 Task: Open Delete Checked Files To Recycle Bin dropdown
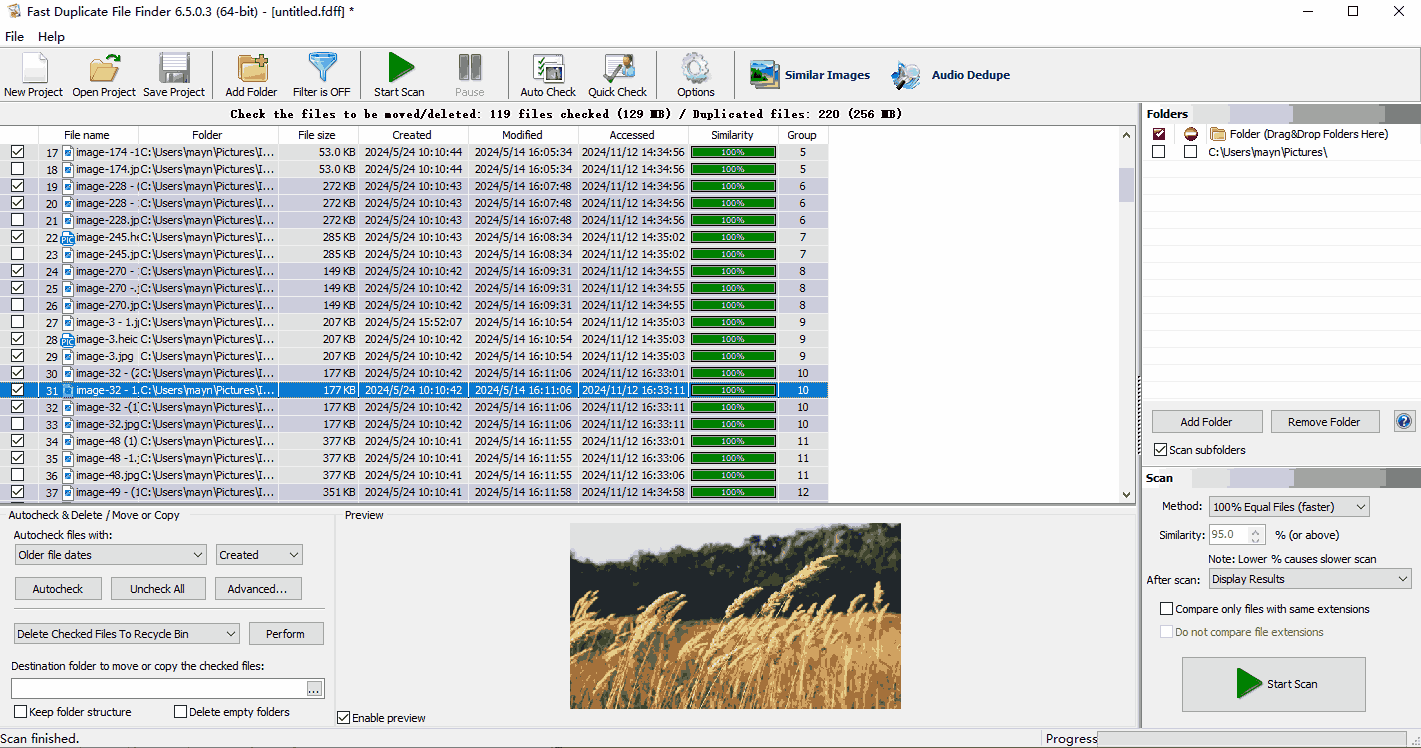127,634
